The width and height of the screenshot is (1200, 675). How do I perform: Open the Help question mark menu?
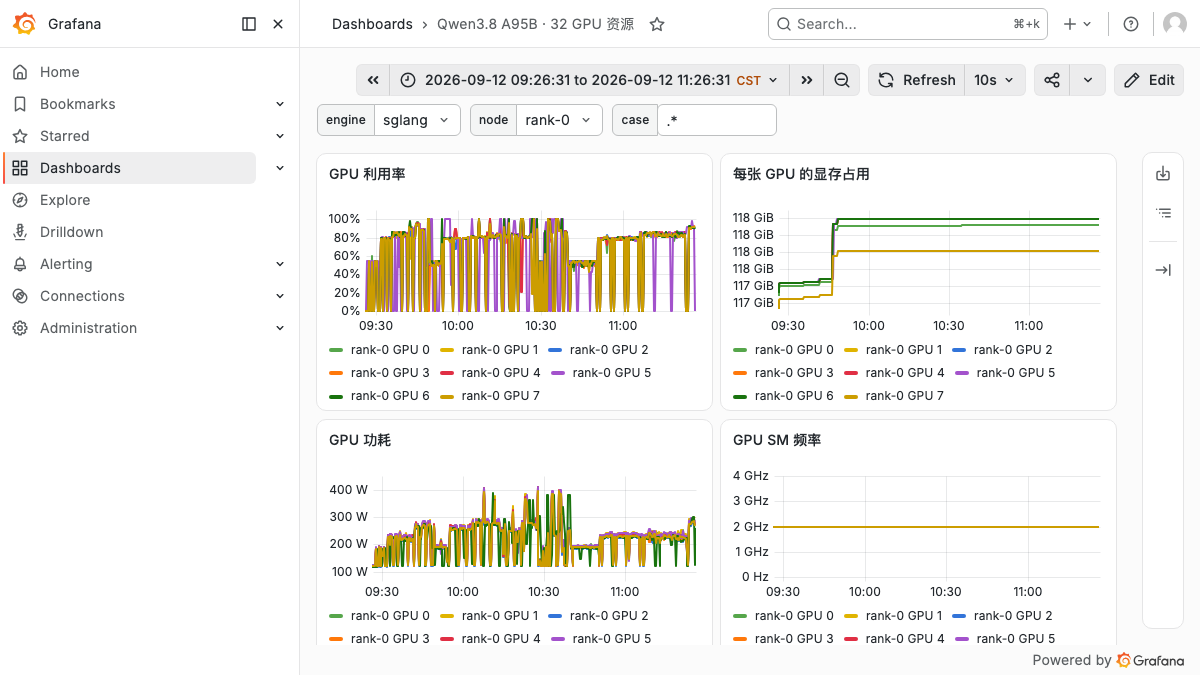click(x=1131, y=24)
